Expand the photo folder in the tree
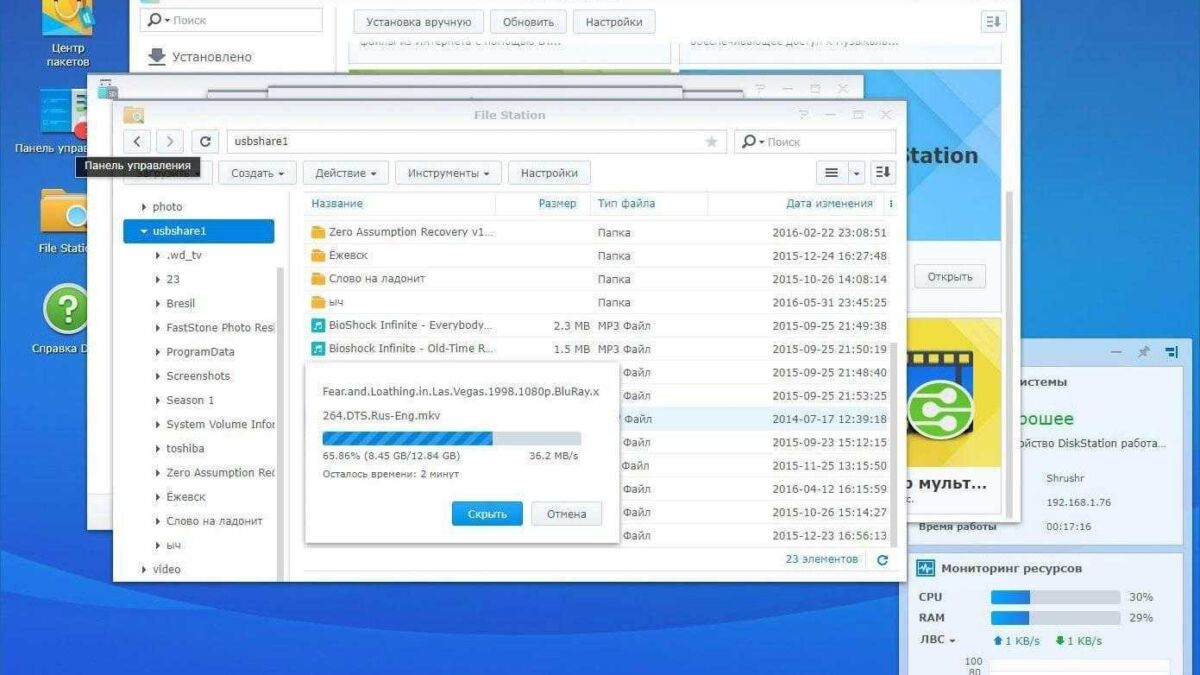This screenshot has width=1200, height=675. [143, 207]
